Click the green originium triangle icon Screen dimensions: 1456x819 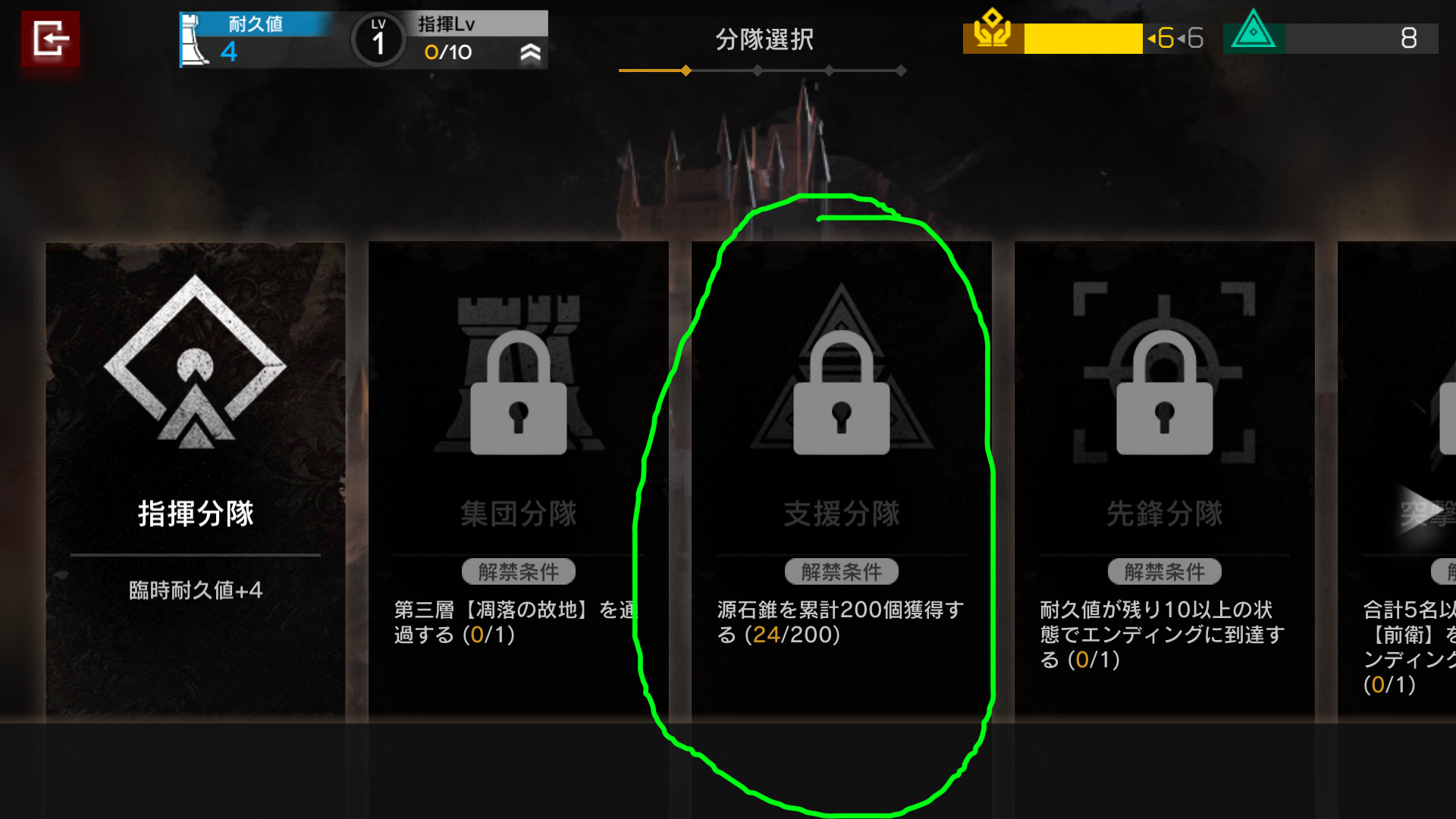pos(1254,31)
